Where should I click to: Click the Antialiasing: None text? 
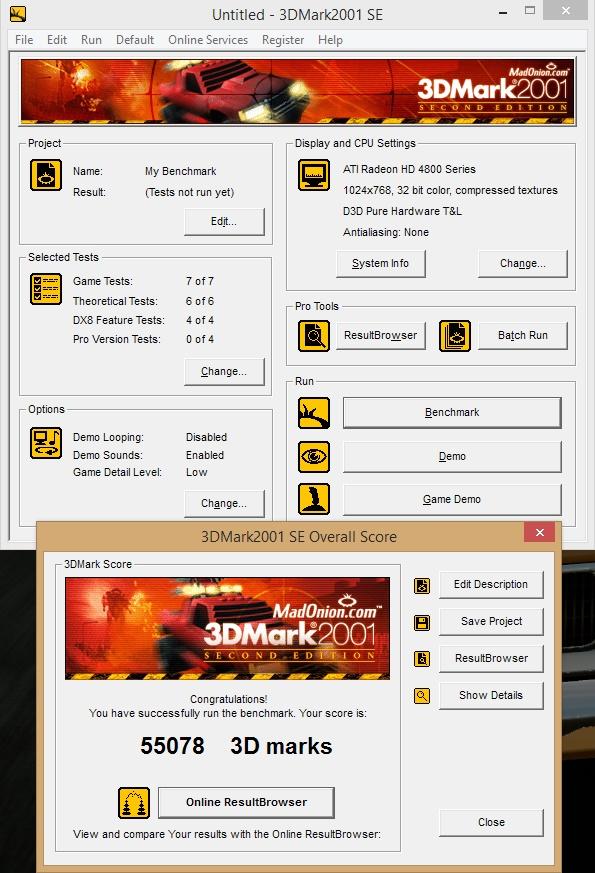[386, 233]
